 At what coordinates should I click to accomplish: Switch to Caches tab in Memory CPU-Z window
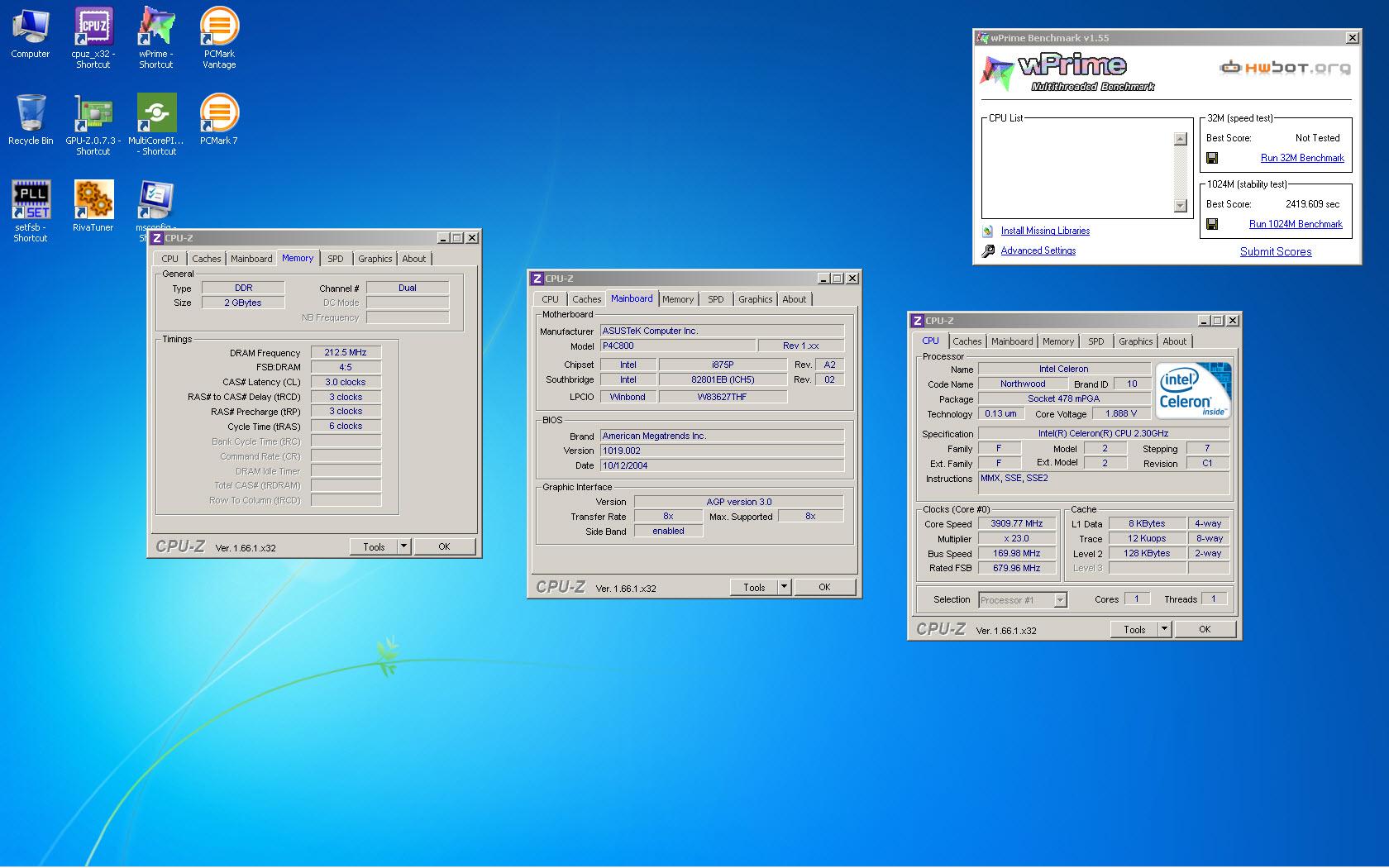207,259
